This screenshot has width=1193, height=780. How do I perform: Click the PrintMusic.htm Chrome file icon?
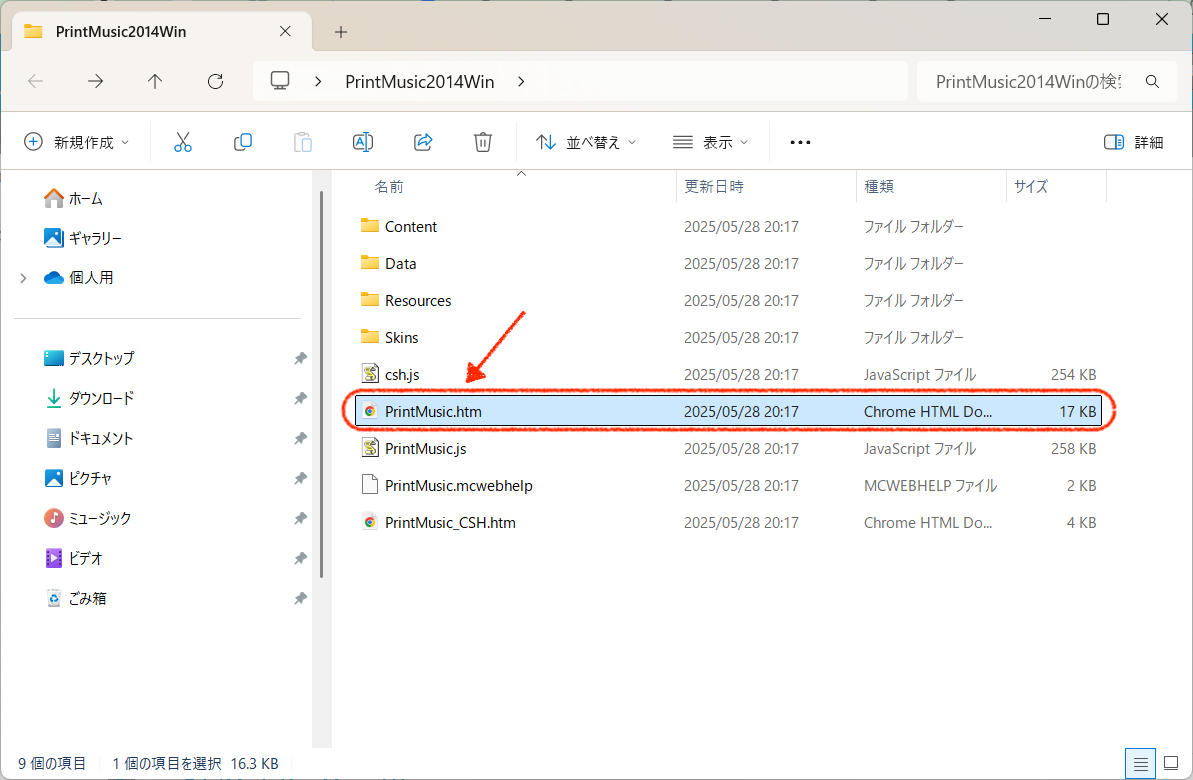[370, 411]
